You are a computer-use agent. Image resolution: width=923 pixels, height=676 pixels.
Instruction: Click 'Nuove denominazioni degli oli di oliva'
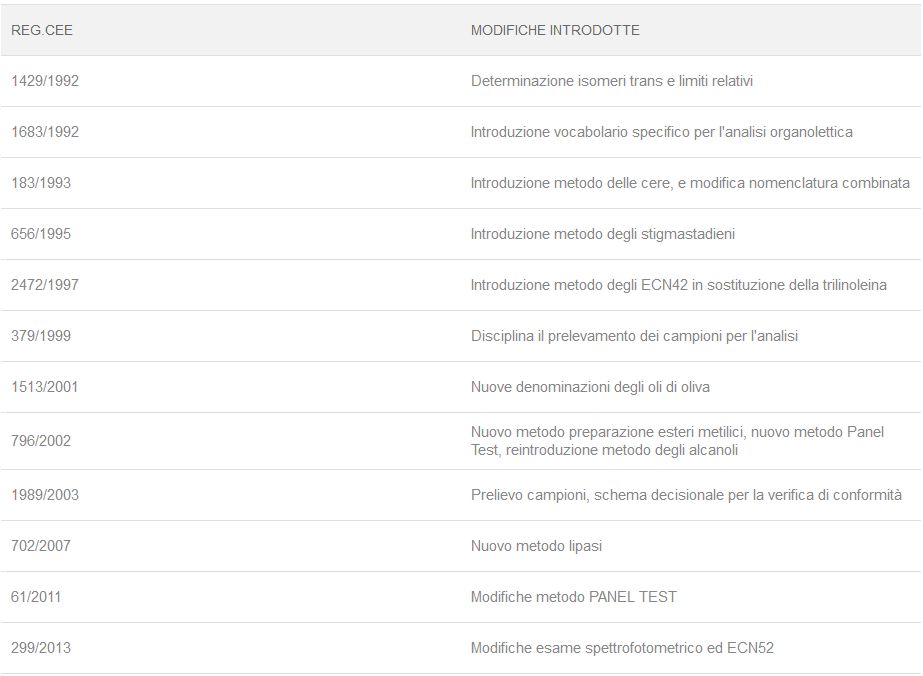click(x=590, y=387)
